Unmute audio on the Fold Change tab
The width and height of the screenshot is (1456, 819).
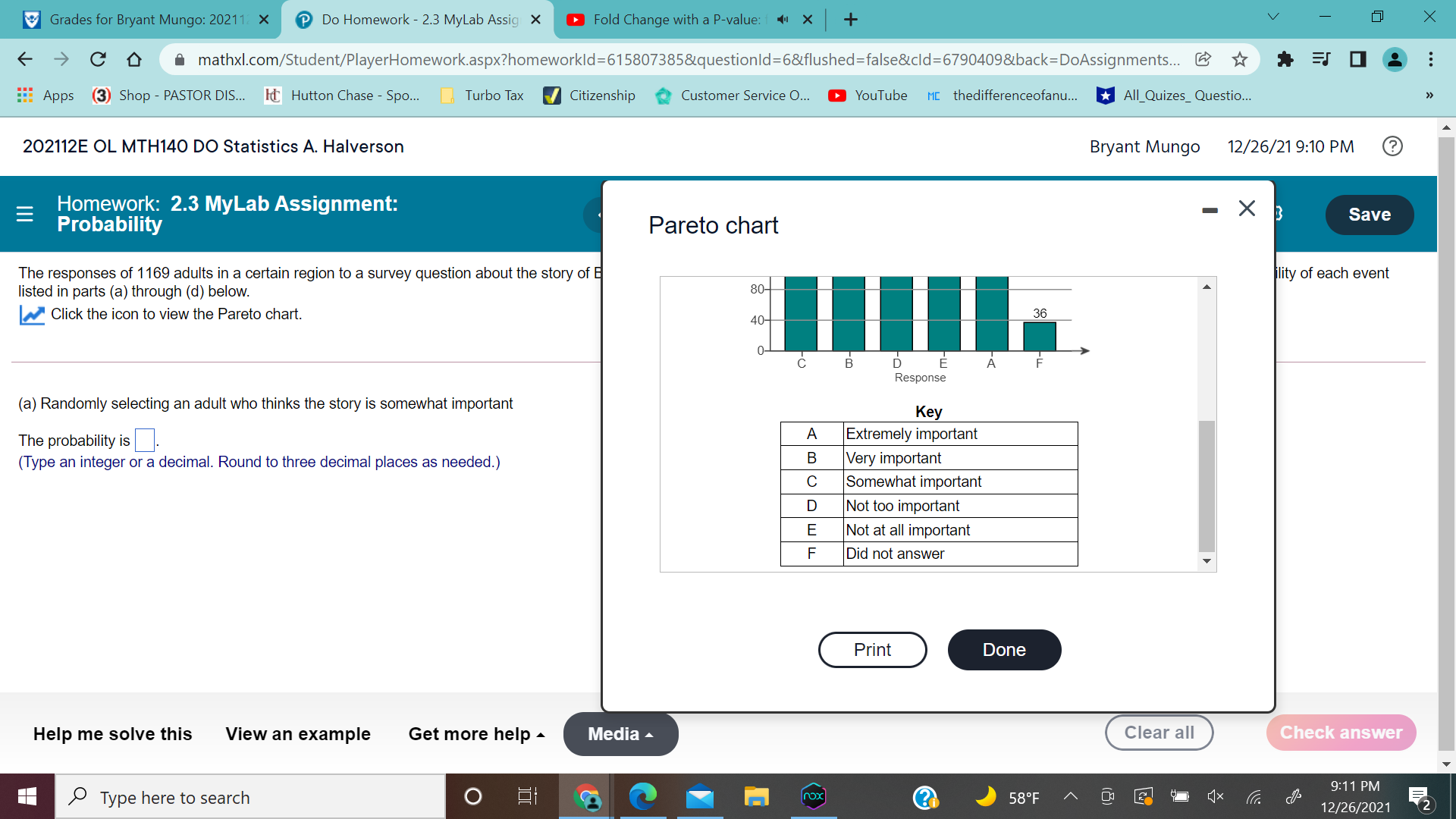click(x=782, y=20)
